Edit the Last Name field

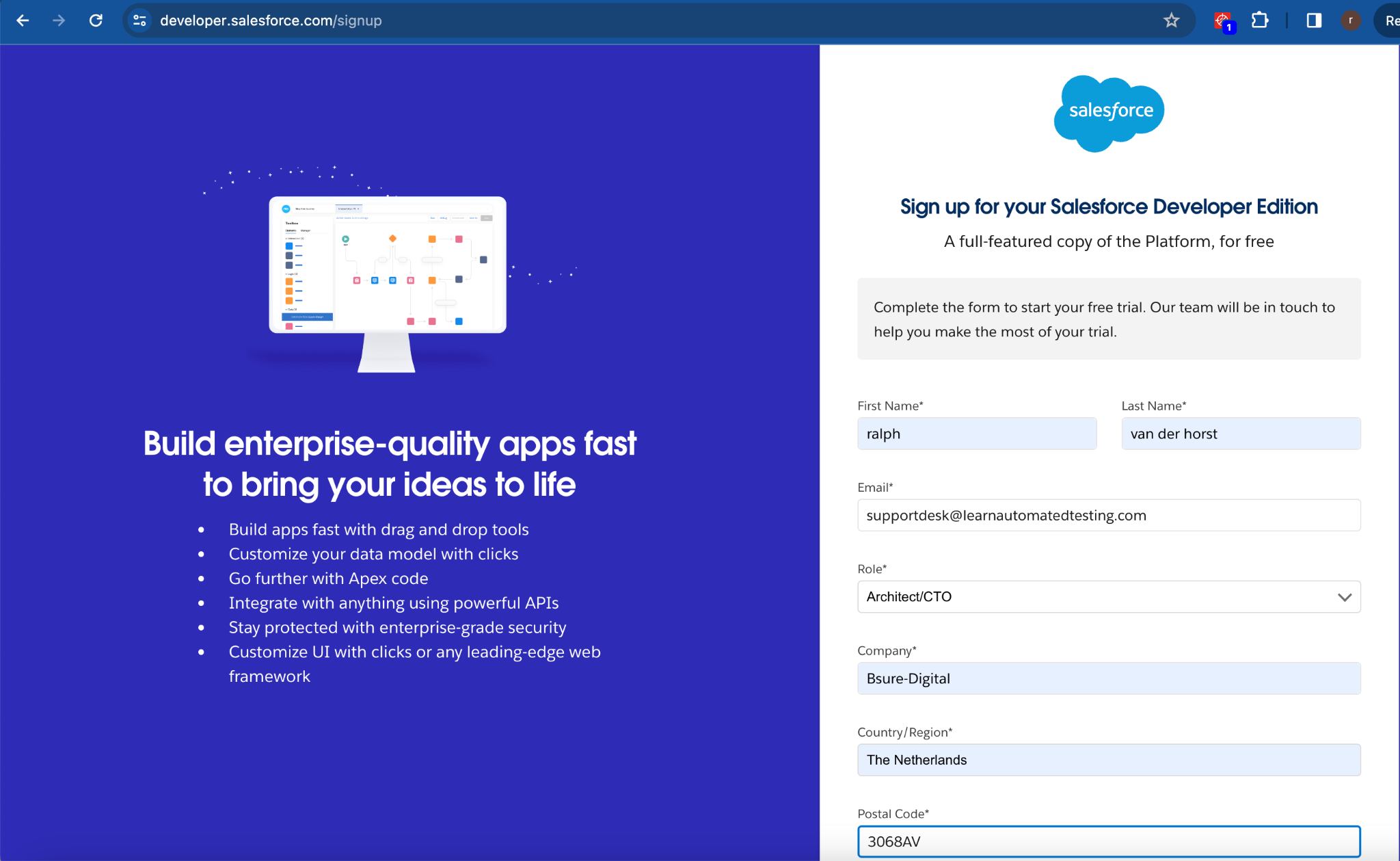tap(1241, 434)
